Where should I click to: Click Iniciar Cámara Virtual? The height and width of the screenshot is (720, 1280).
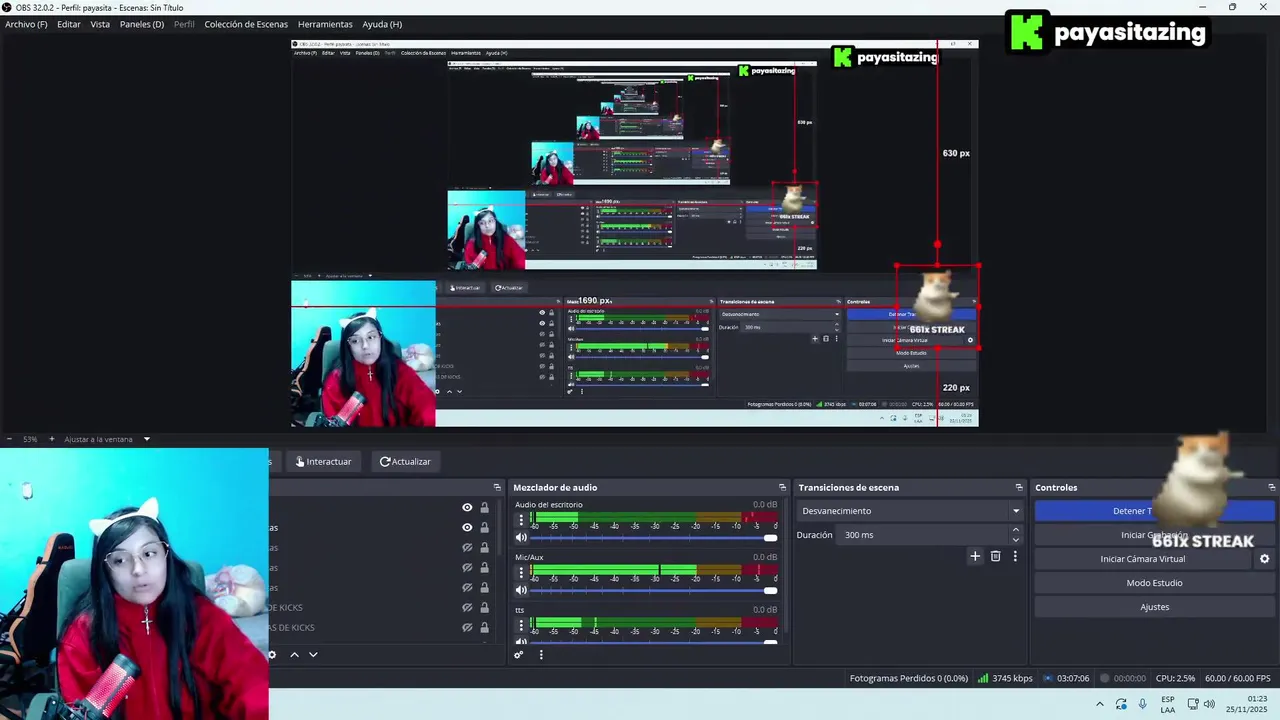(1143, 559)
